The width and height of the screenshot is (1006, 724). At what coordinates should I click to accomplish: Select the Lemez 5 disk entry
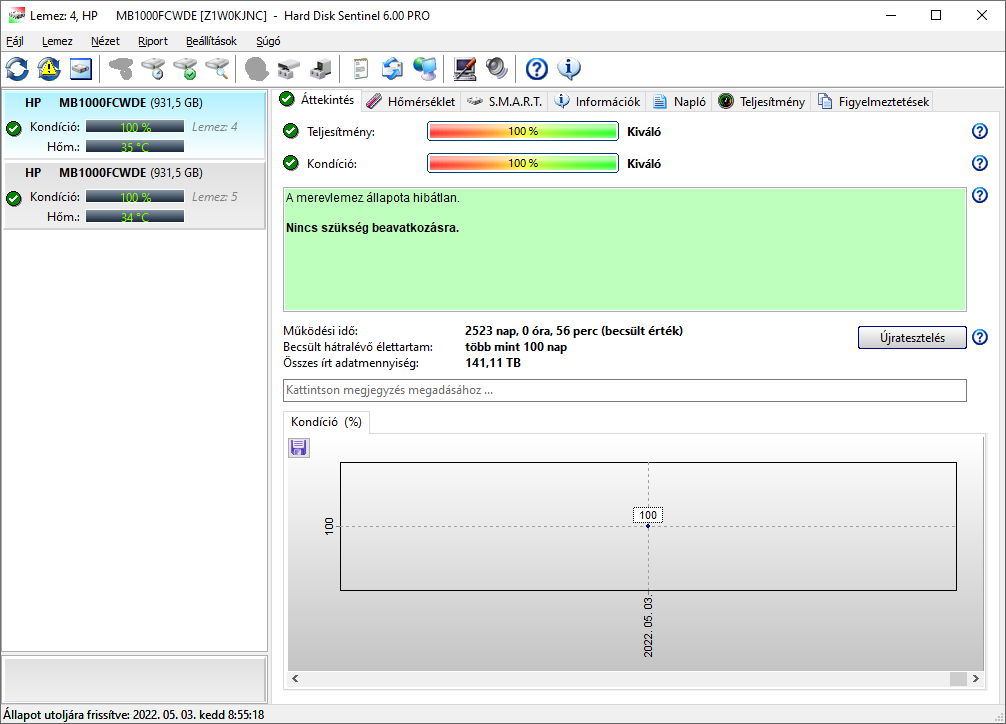135,195
